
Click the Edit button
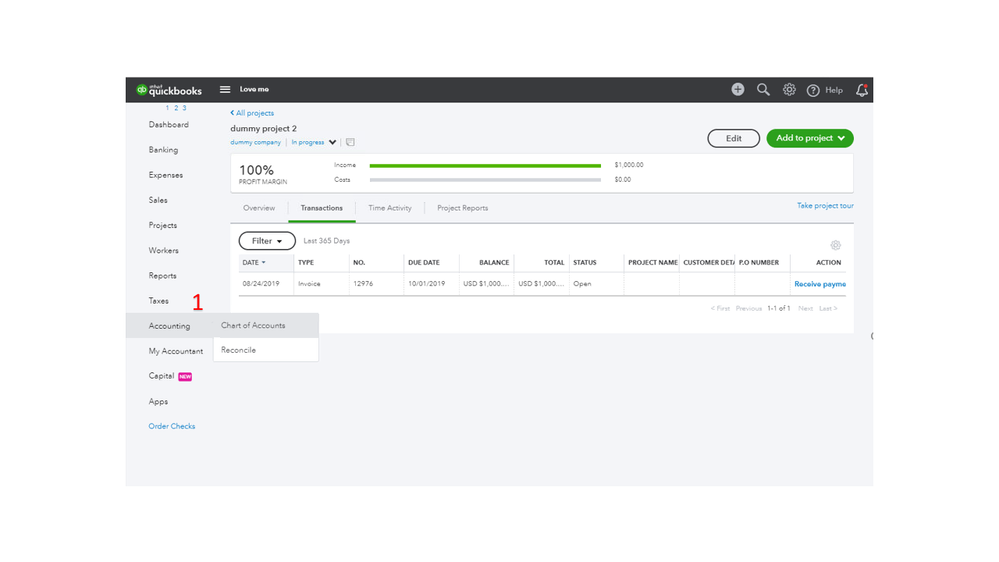[x=733, y=138]
